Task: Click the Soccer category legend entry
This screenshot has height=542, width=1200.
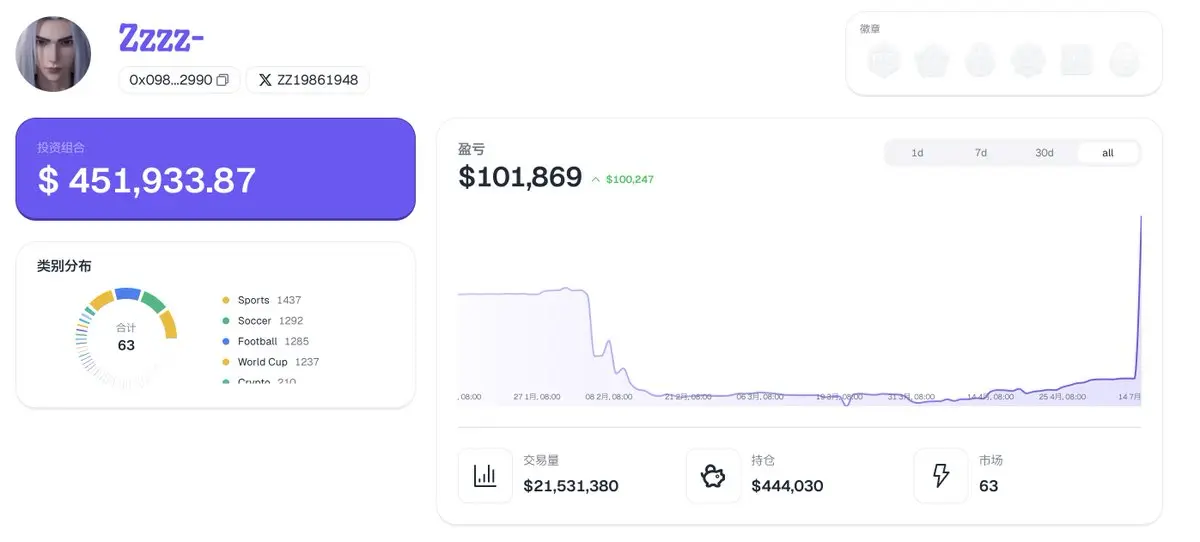Action: click(x=262, y=321)
